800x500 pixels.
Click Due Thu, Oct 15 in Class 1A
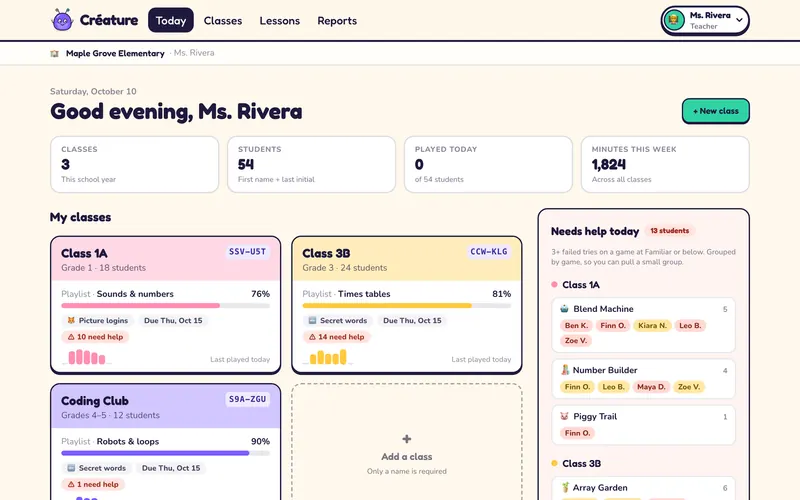point(173,320)
